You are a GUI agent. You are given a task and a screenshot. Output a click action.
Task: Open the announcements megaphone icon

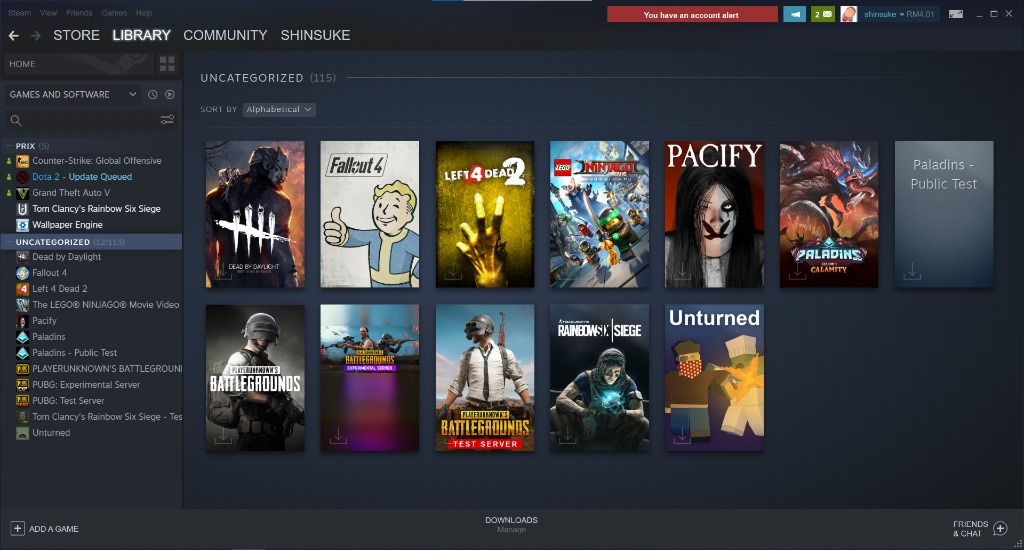click(794, 14)
